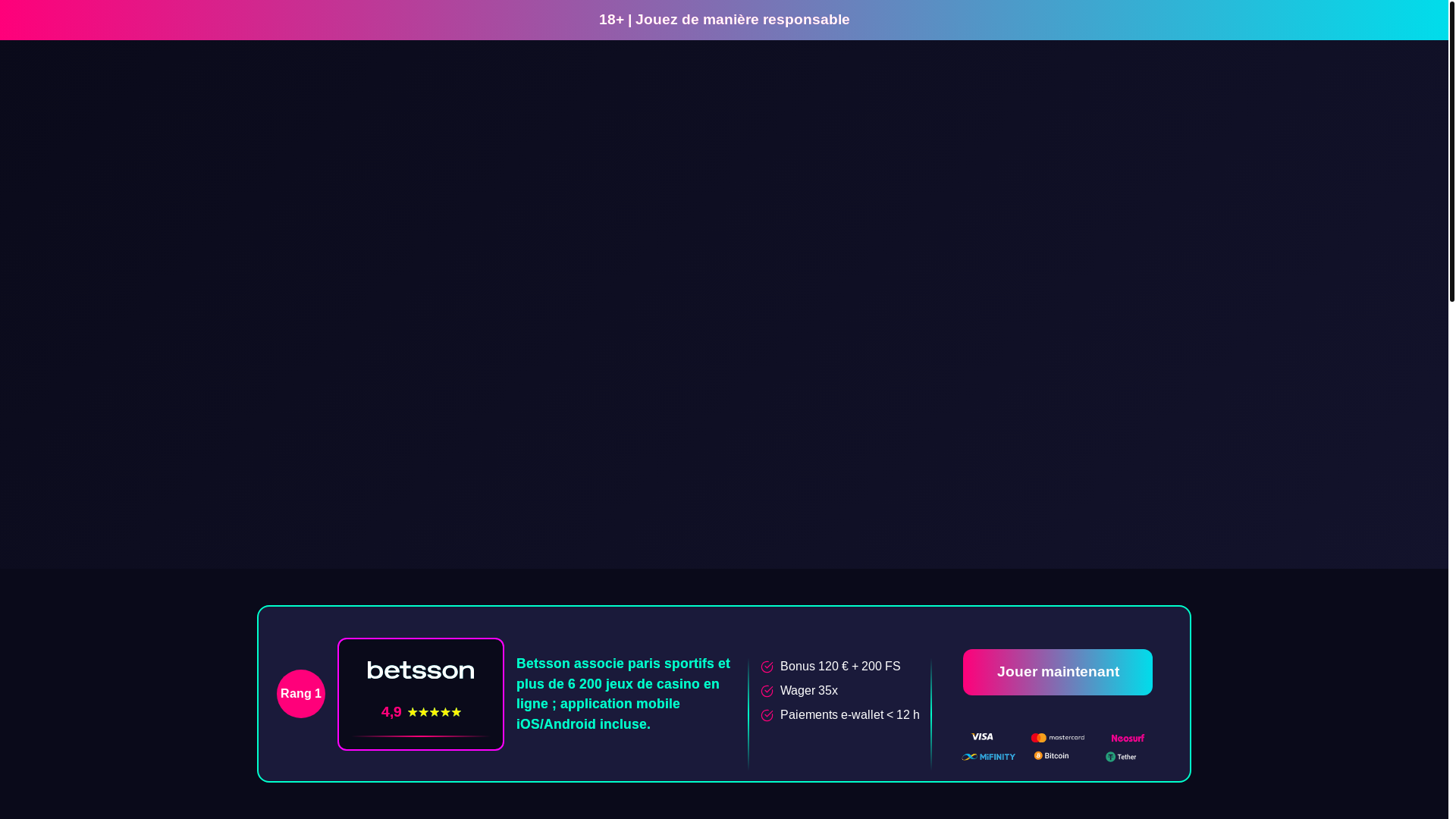Click the text 'Bonus 120 € + 200 FS'
1456x819 pixels.
840,666
